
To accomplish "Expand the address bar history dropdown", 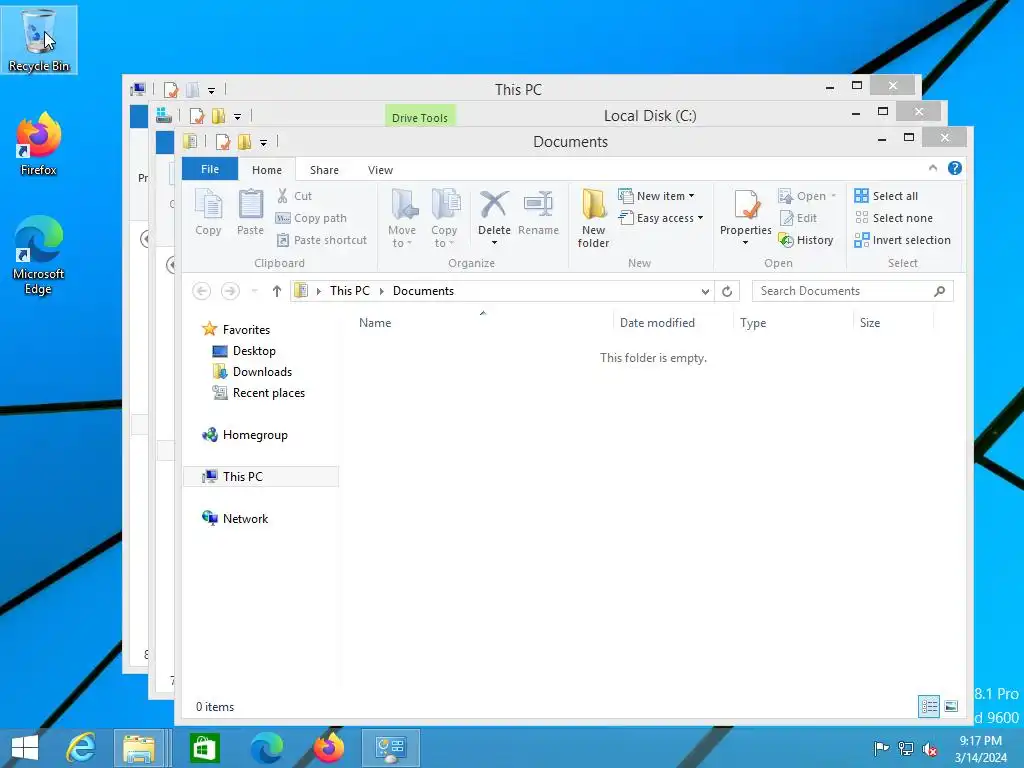I will (x=705, y=291).
